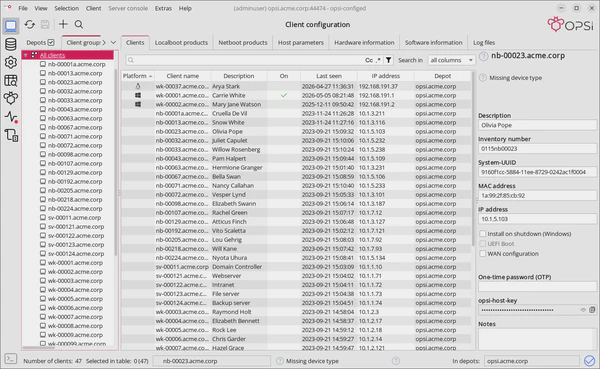Screen dimensions: 600x369
Task: Click the Linux platform icon for wk-00037
Action: [138, 86]
